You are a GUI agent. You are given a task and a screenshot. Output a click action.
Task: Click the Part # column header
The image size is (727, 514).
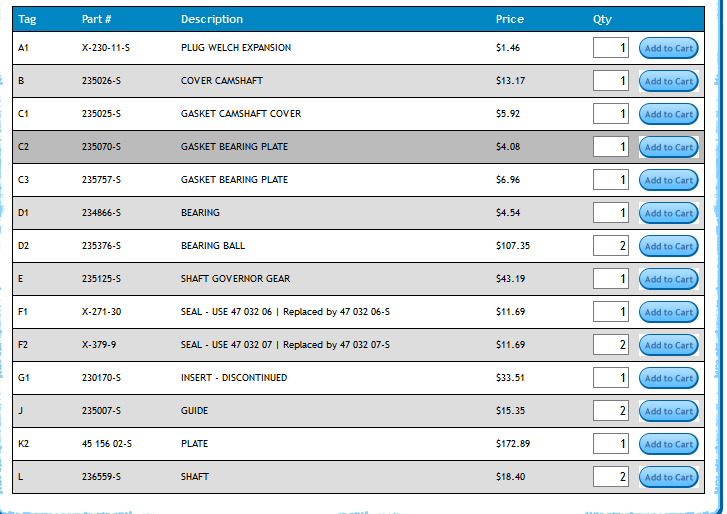[96, 19]
